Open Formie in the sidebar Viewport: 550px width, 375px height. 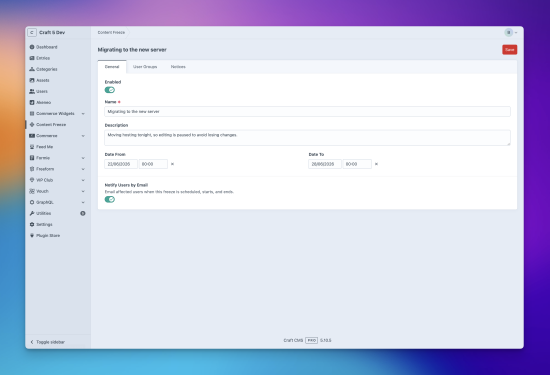click(x=40, y=158)
